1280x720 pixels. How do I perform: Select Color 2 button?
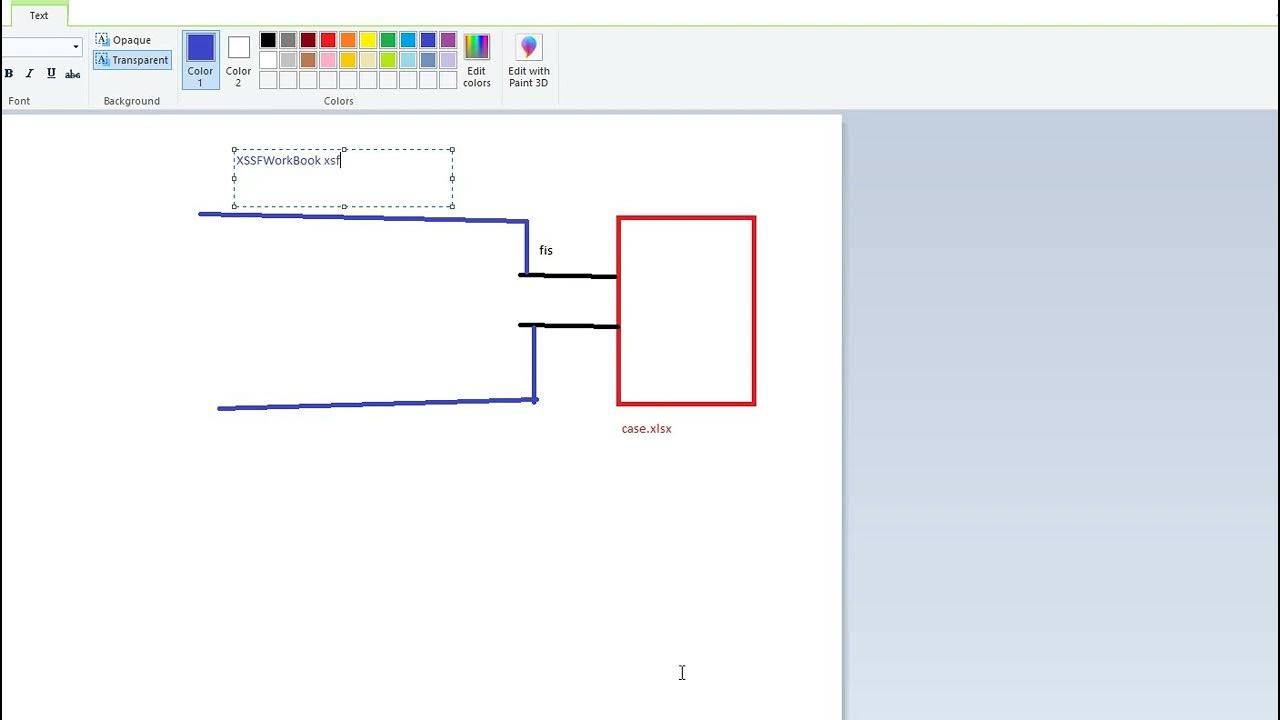(x=238, y=60)
